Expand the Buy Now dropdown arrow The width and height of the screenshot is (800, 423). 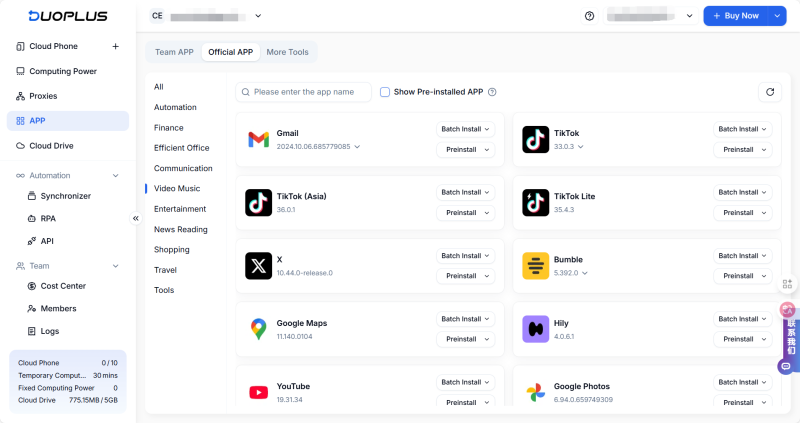coord(777,16)
